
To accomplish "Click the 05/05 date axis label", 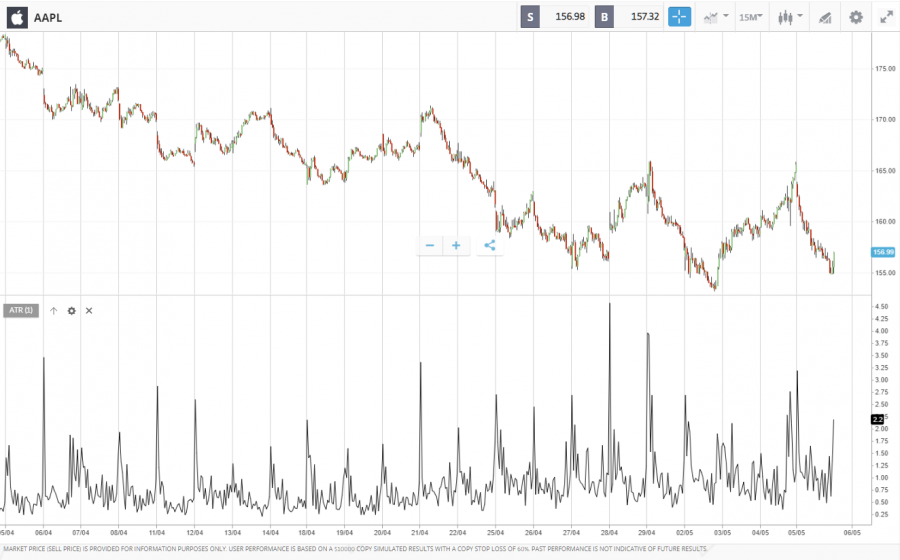I will point(796,532).
